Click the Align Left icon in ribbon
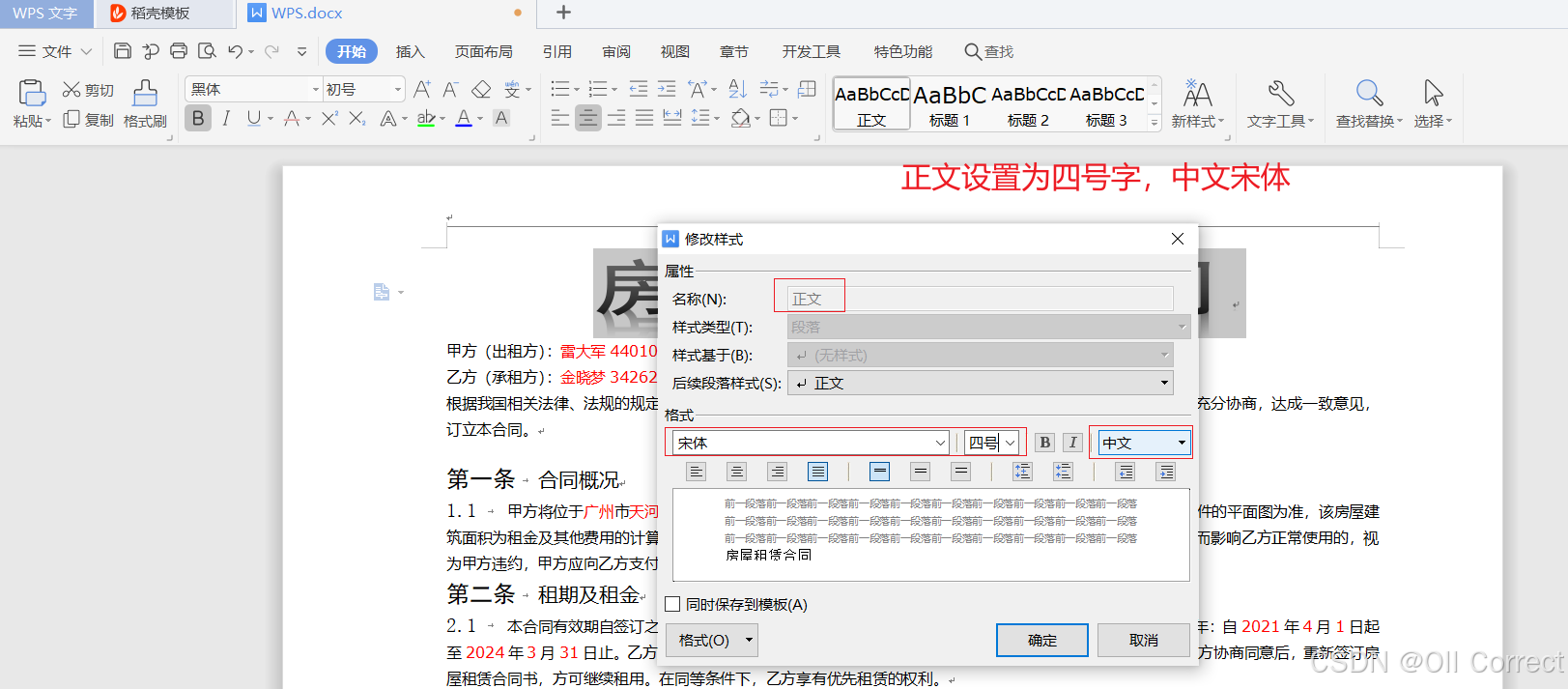 click(559, 118)
